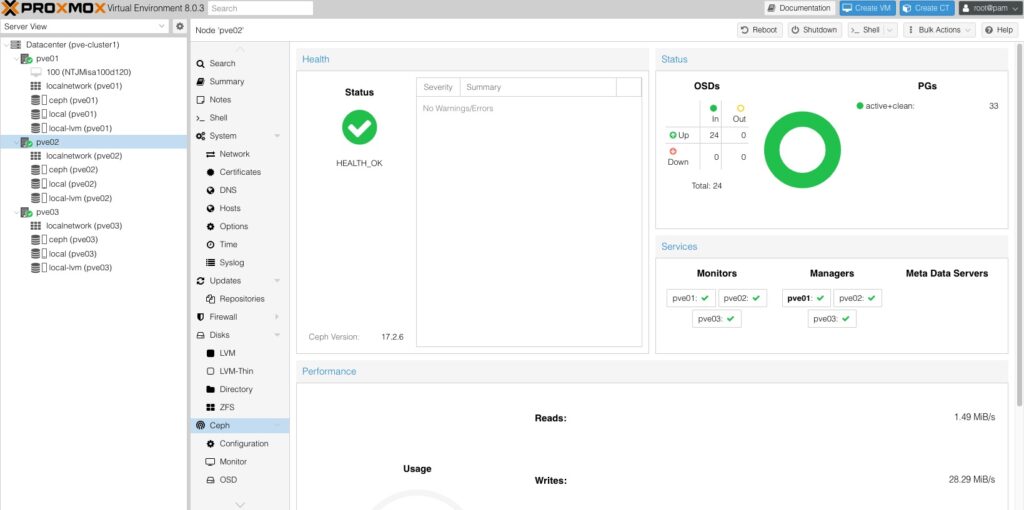
Task: Collapse the pve01 tree node
Action: tap(16, 59)
